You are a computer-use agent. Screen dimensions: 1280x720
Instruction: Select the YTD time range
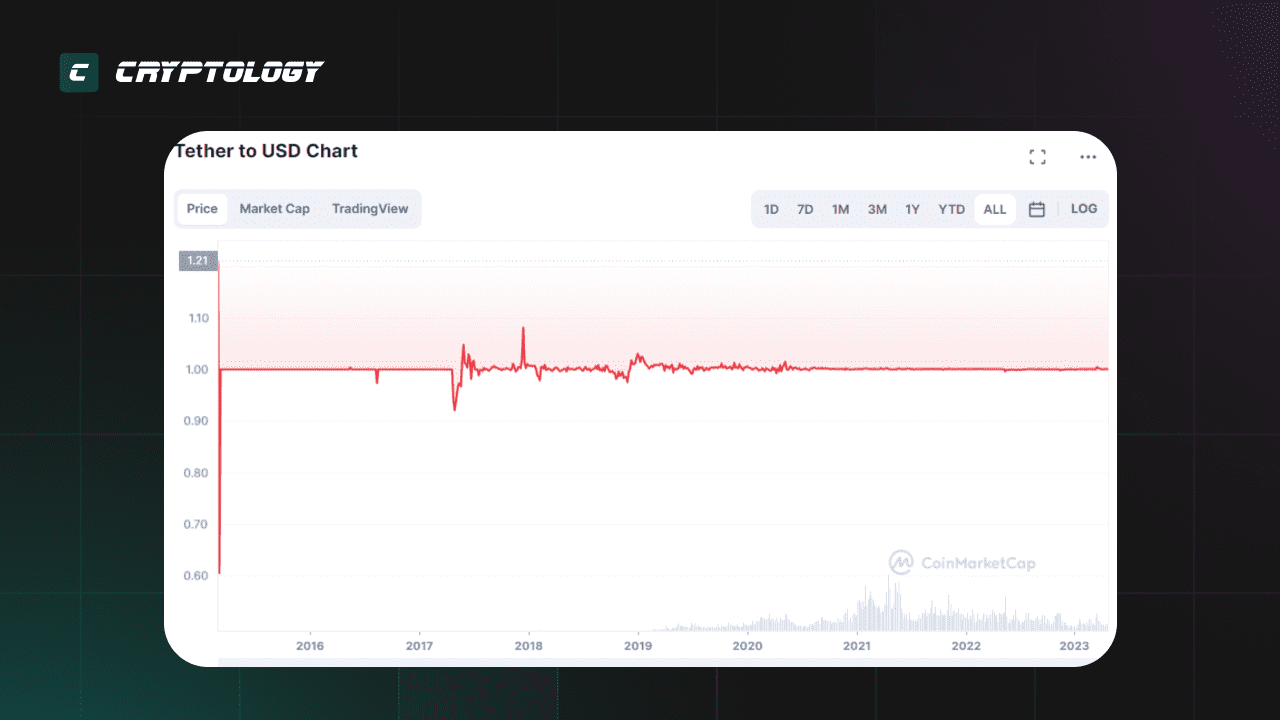pyautogui.click(x=951, y=209)
